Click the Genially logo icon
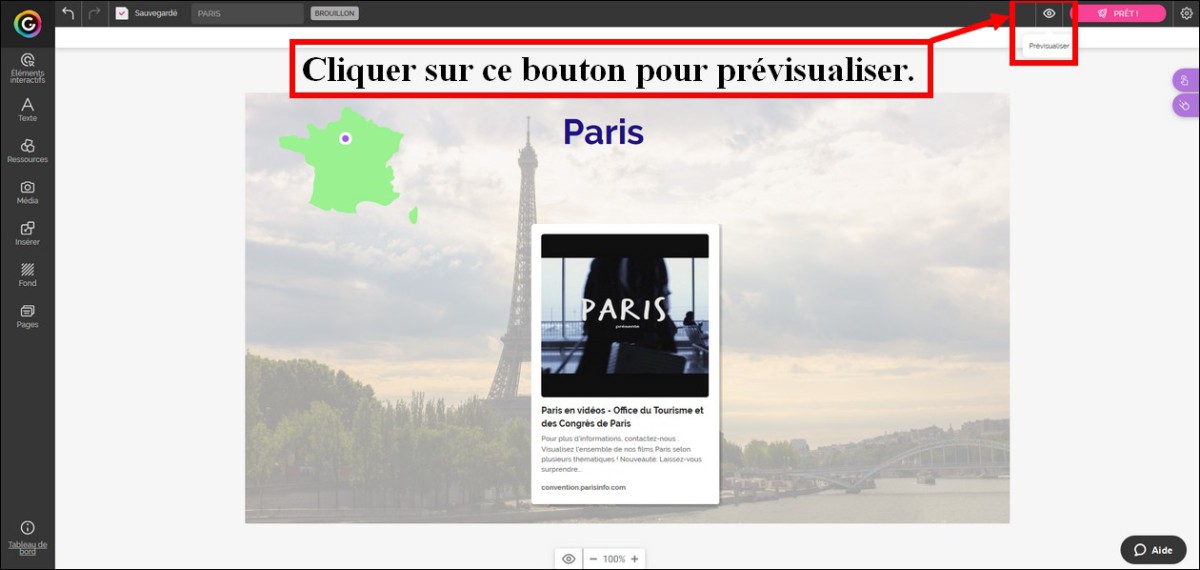This screenshot has height=570, width=1200. click(x=27, y=22)
